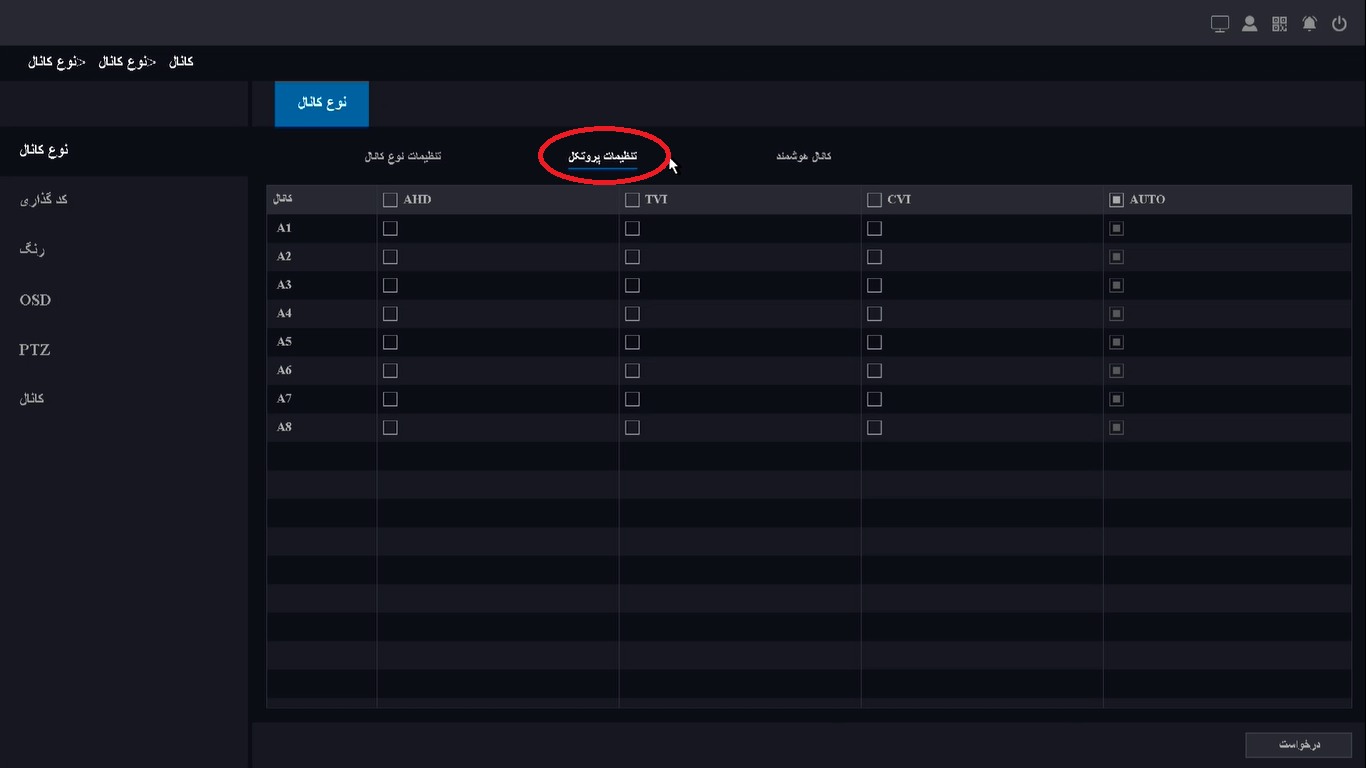Enable TVI for channel A1

click(632, 228)
